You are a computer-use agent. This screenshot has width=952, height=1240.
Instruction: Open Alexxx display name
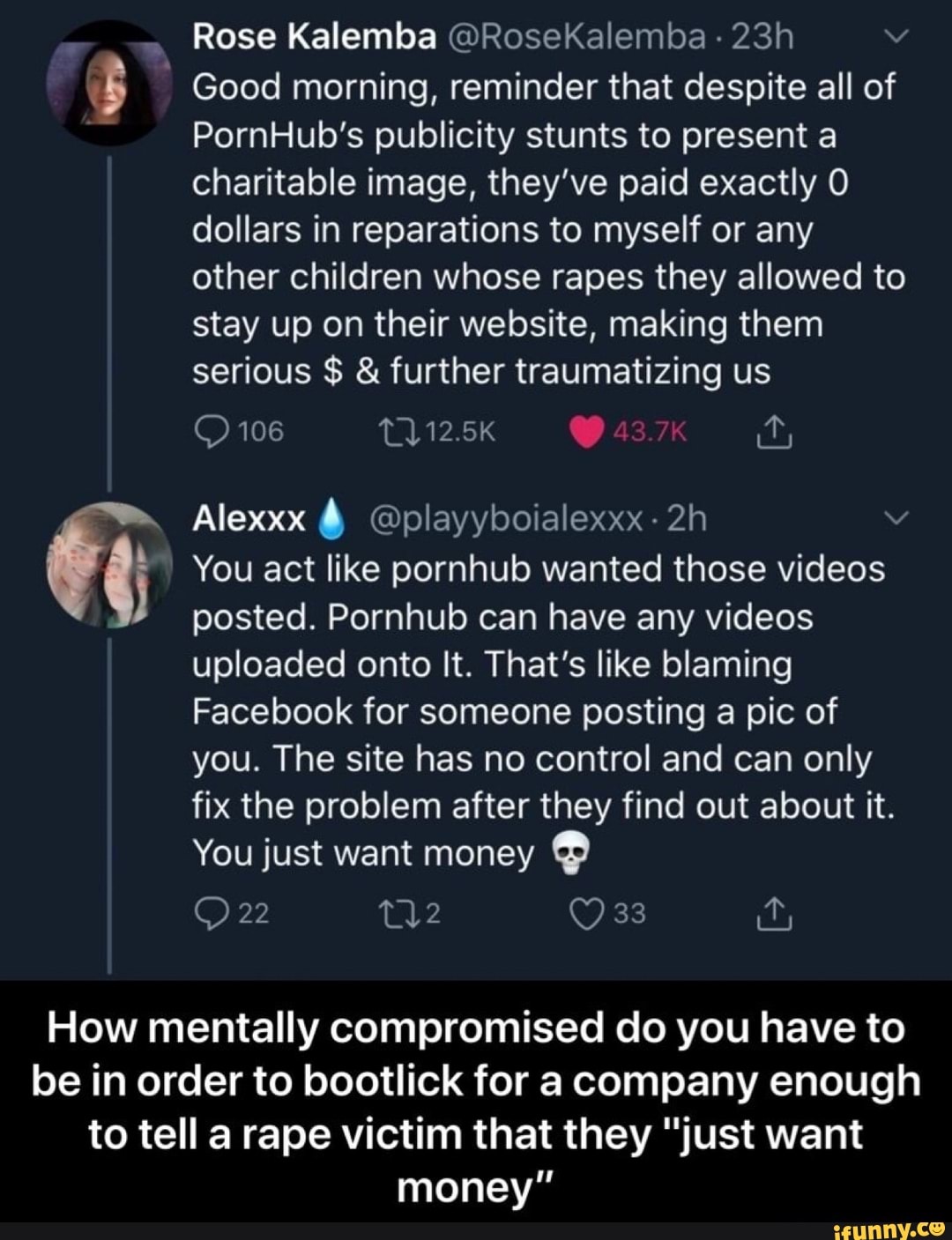click(x=249, y=519)
